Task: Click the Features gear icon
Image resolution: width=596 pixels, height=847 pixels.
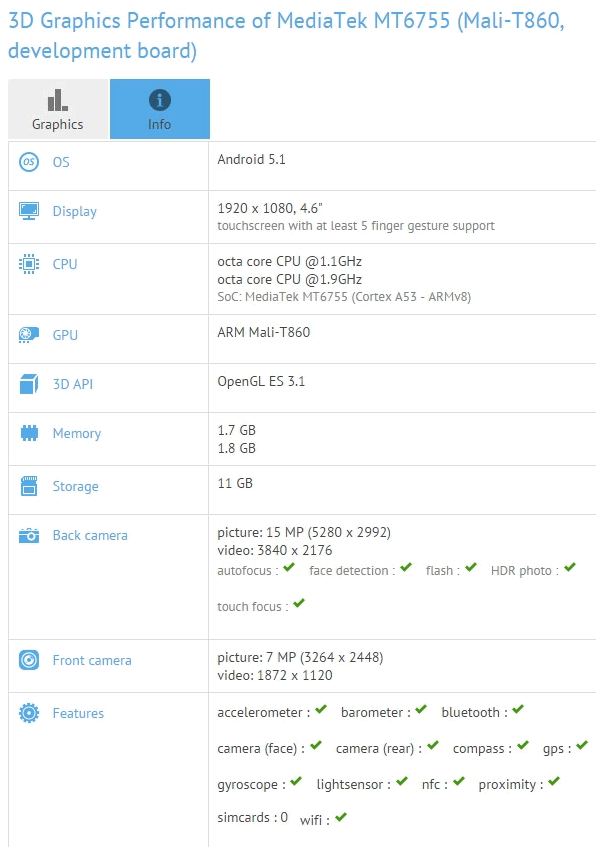Action: click(29, 713)
